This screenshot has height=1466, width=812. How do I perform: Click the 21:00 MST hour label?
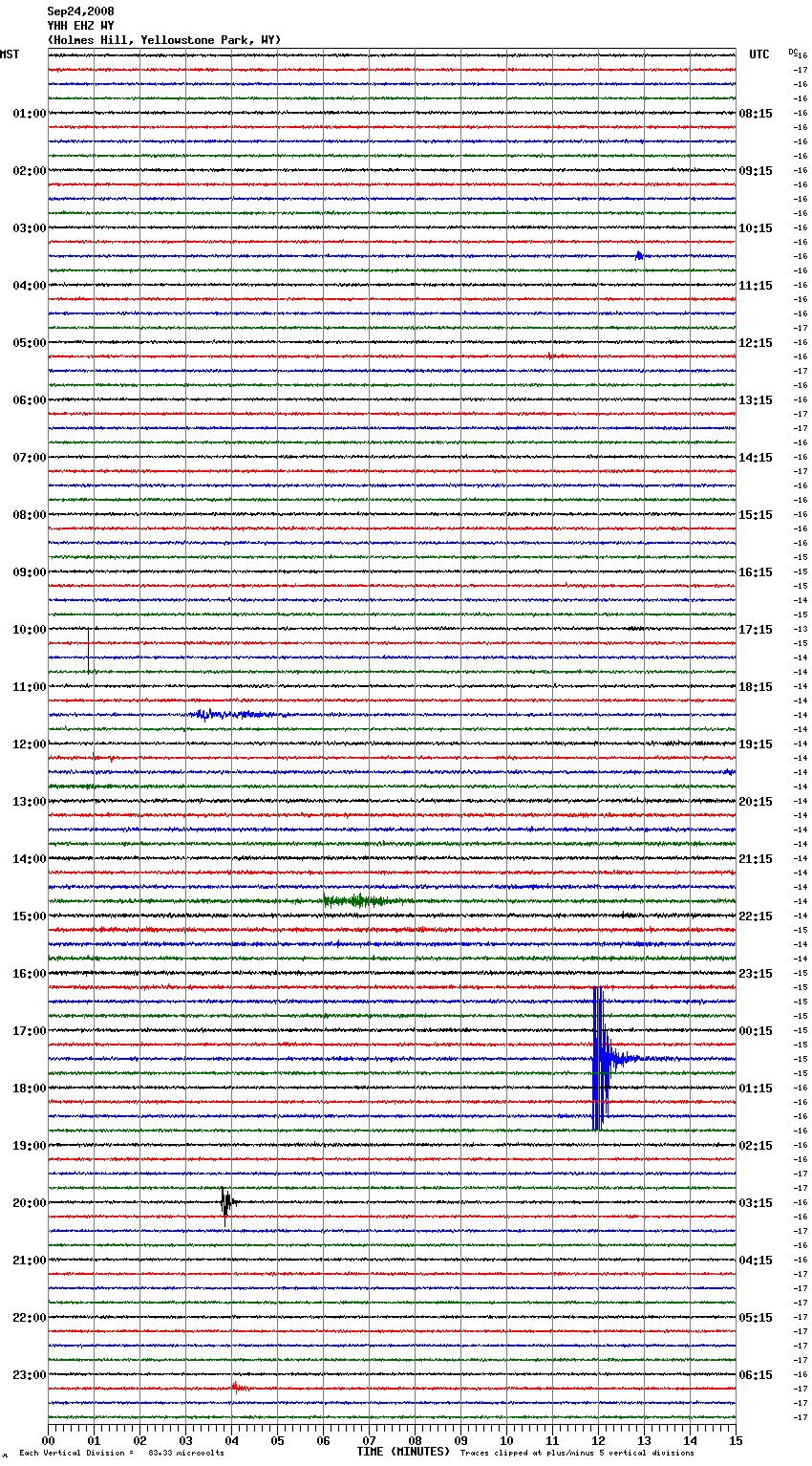tap(30, 1261)
